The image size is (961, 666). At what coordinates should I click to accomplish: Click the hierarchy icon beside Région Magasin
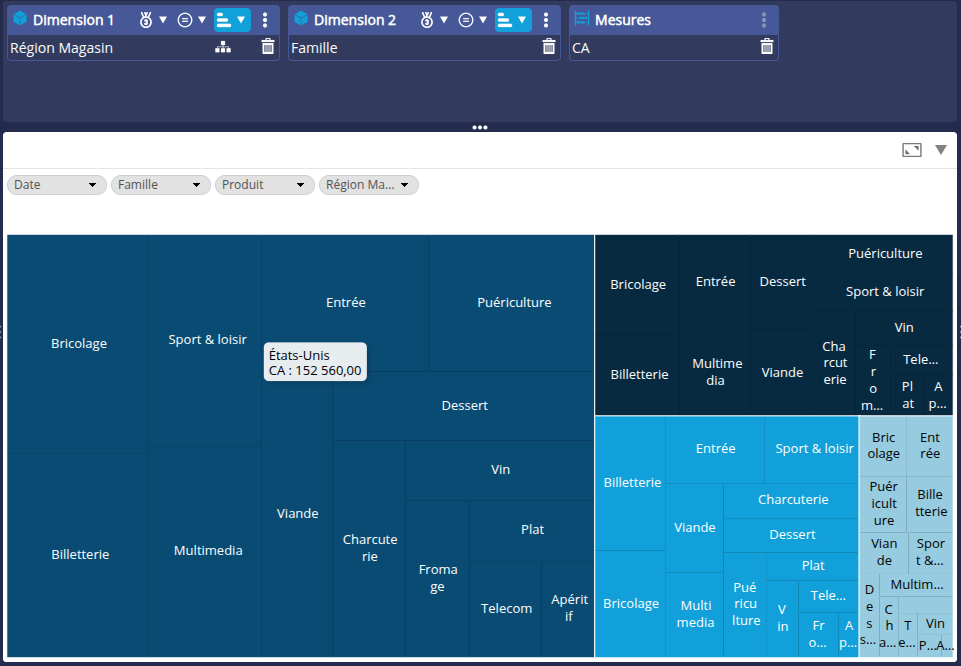(x=223, y=46)
